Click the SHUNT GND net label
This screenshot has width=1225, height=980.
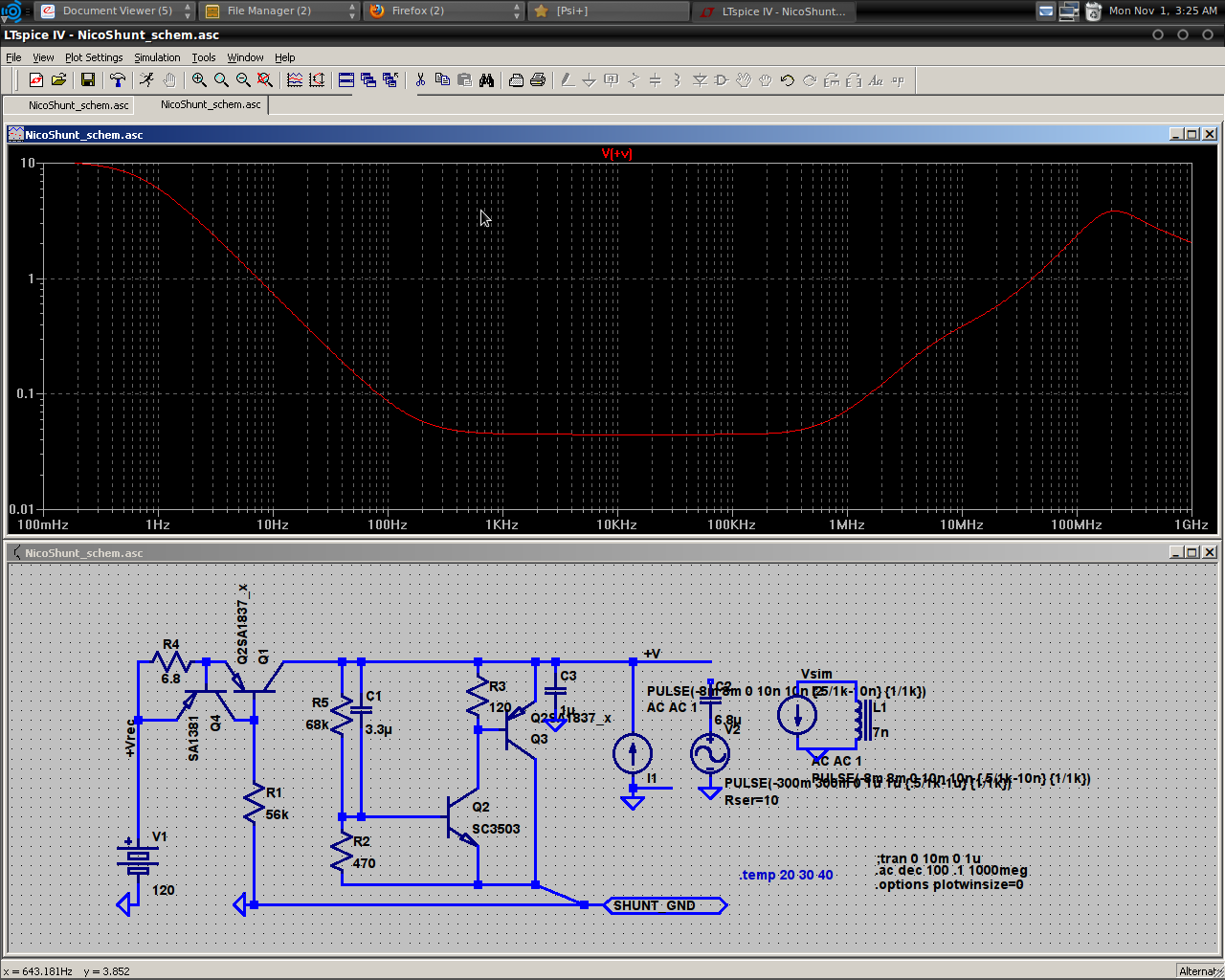(655, 905)
